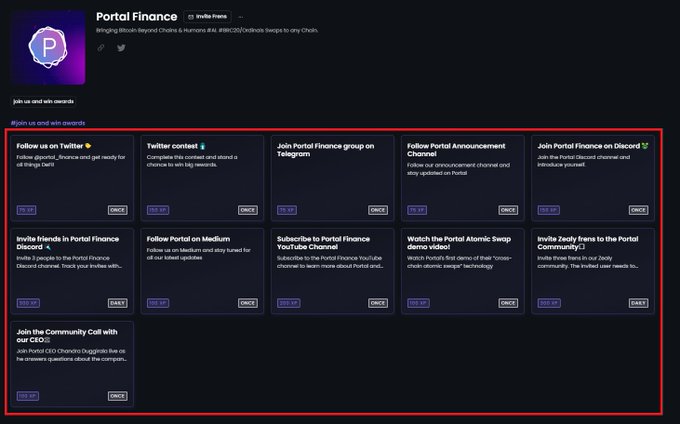Click XP badge on Follow us on Twitter card

point(26,210)
